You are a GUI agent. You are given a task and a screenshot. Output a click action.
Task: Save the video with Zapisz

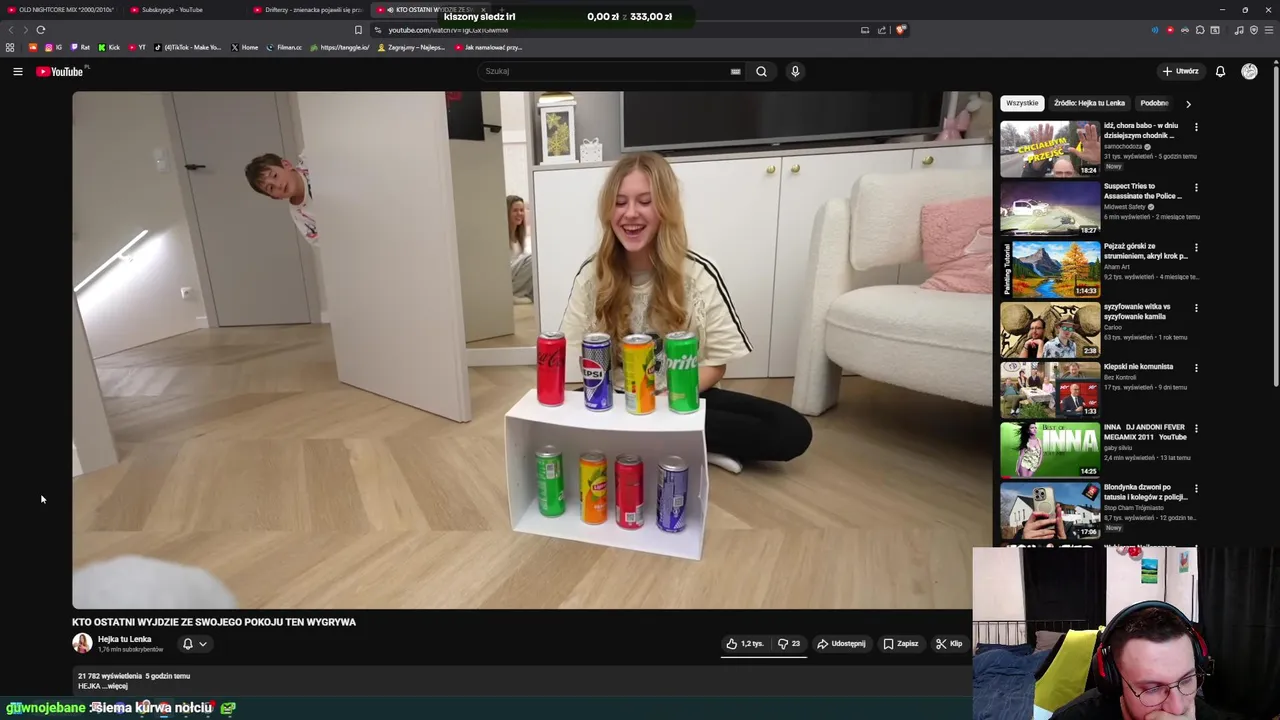coord(900,644)
